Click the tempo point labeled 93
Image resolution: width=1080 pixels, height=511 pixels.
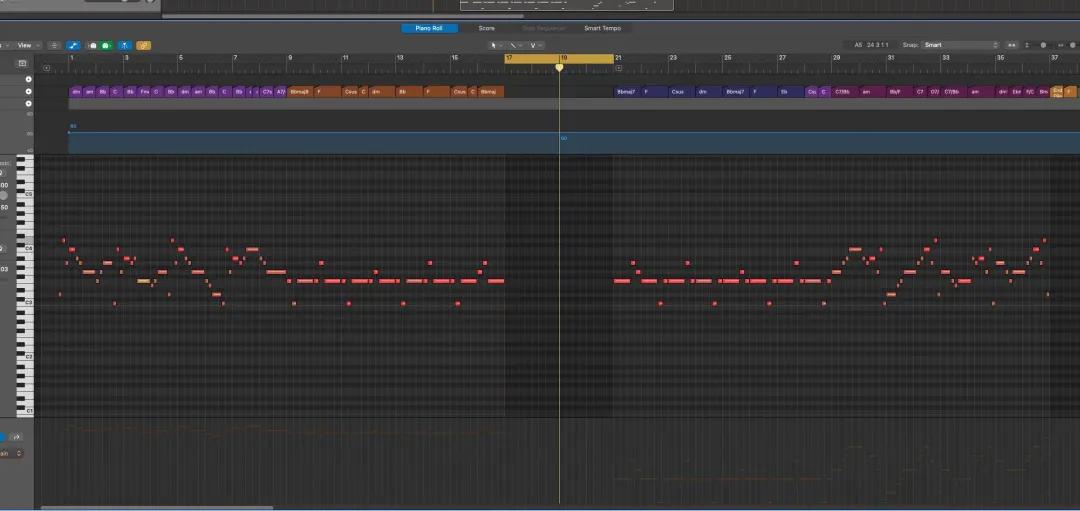point(72,127)
